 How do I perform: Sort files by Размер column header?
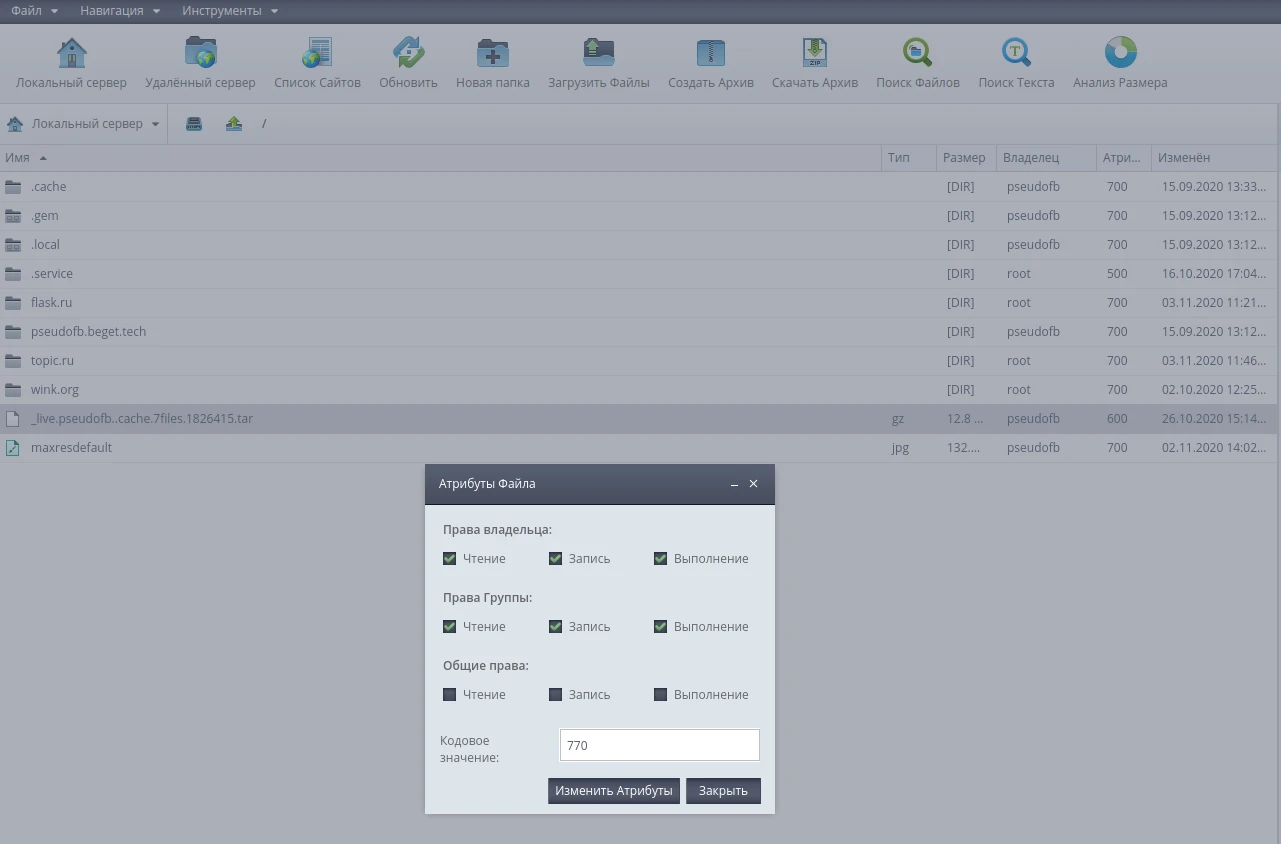tap(963, 158)
